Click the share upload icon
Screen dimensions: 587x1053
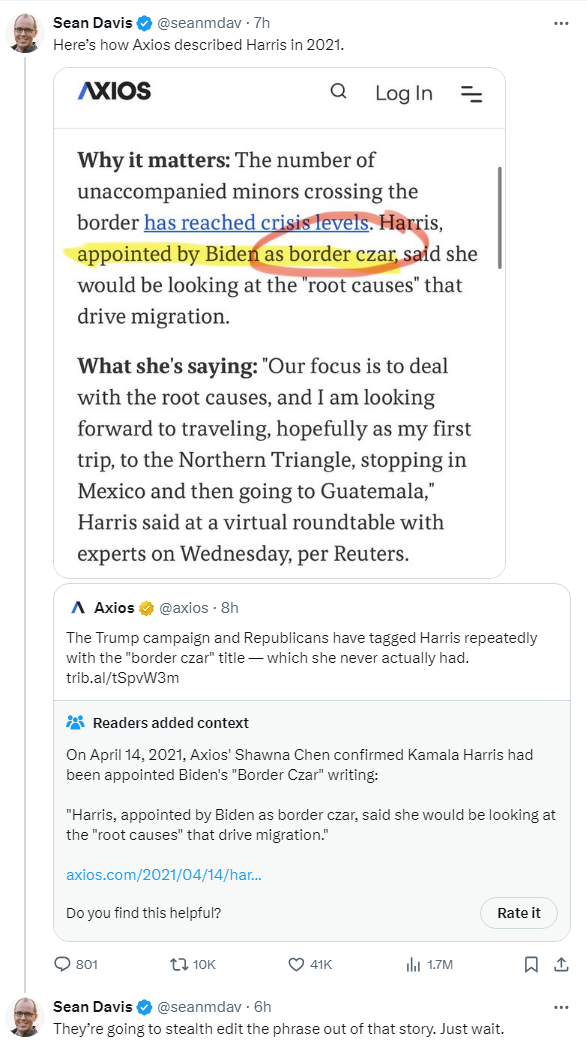[x=561, y=964]
